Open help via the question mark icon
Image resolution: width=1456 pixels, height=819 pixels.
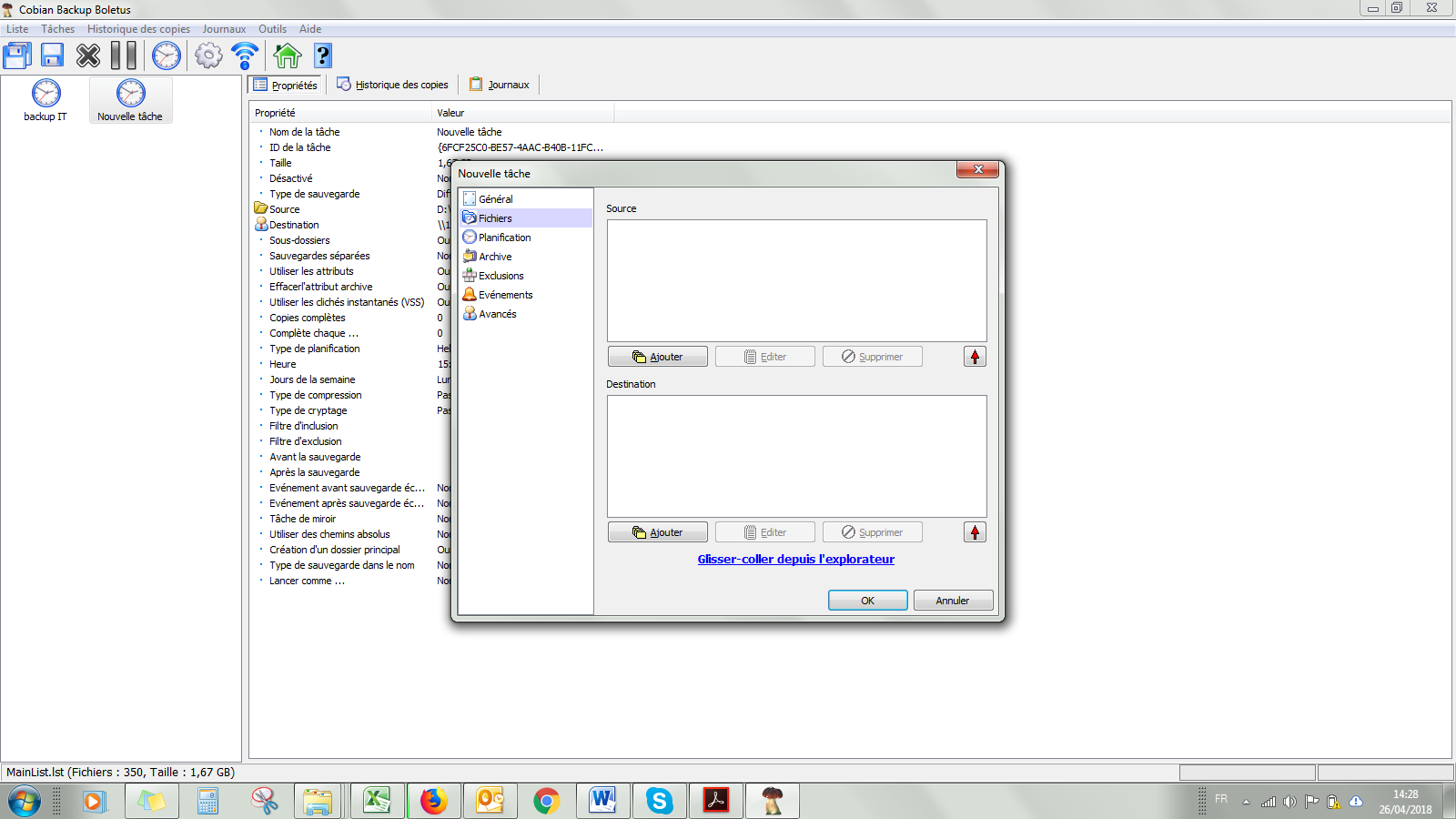(323, 56)
